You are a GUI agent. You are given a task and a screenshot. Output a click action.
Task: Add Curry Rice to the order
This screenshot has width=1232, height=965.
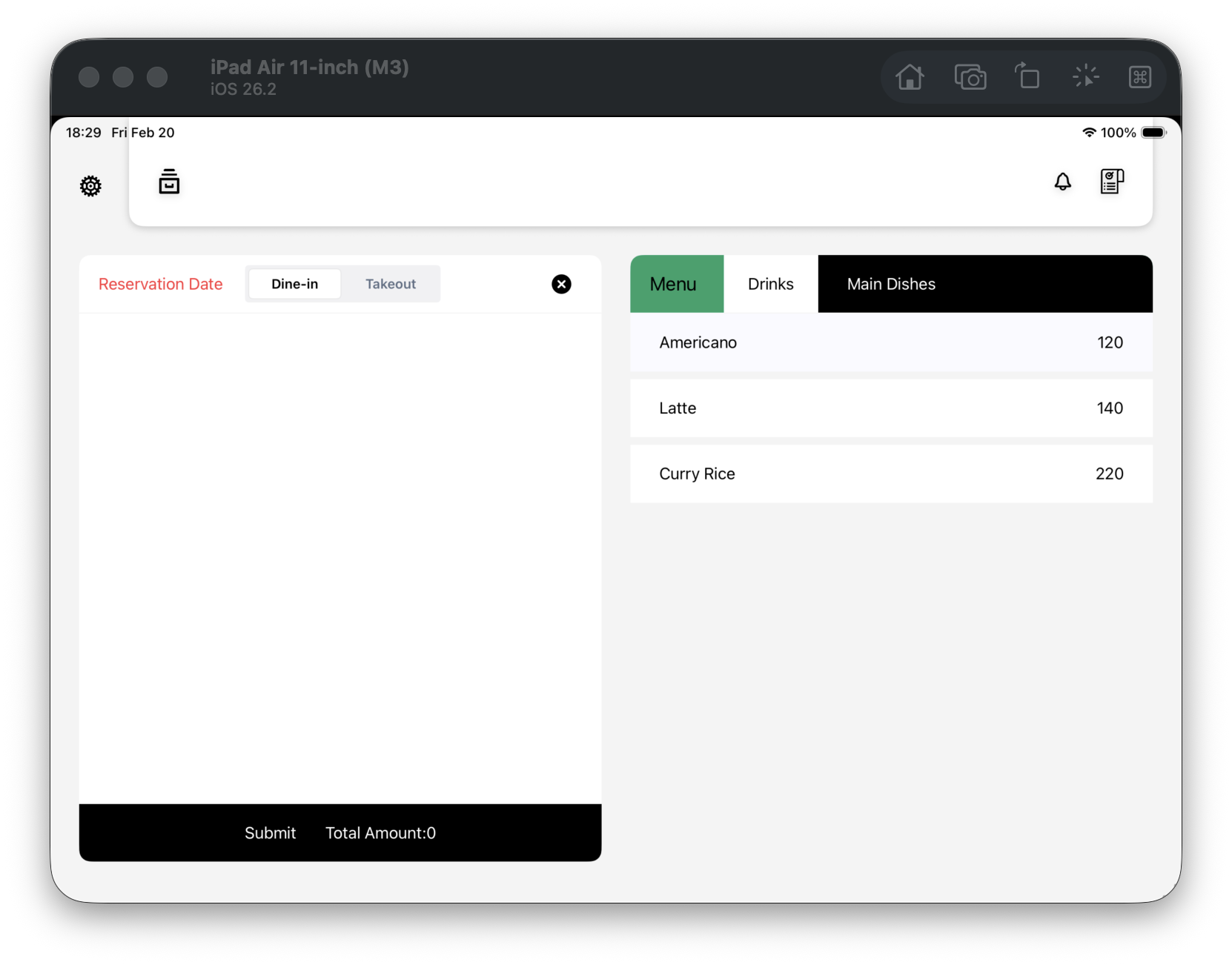(x=890, y=474)
